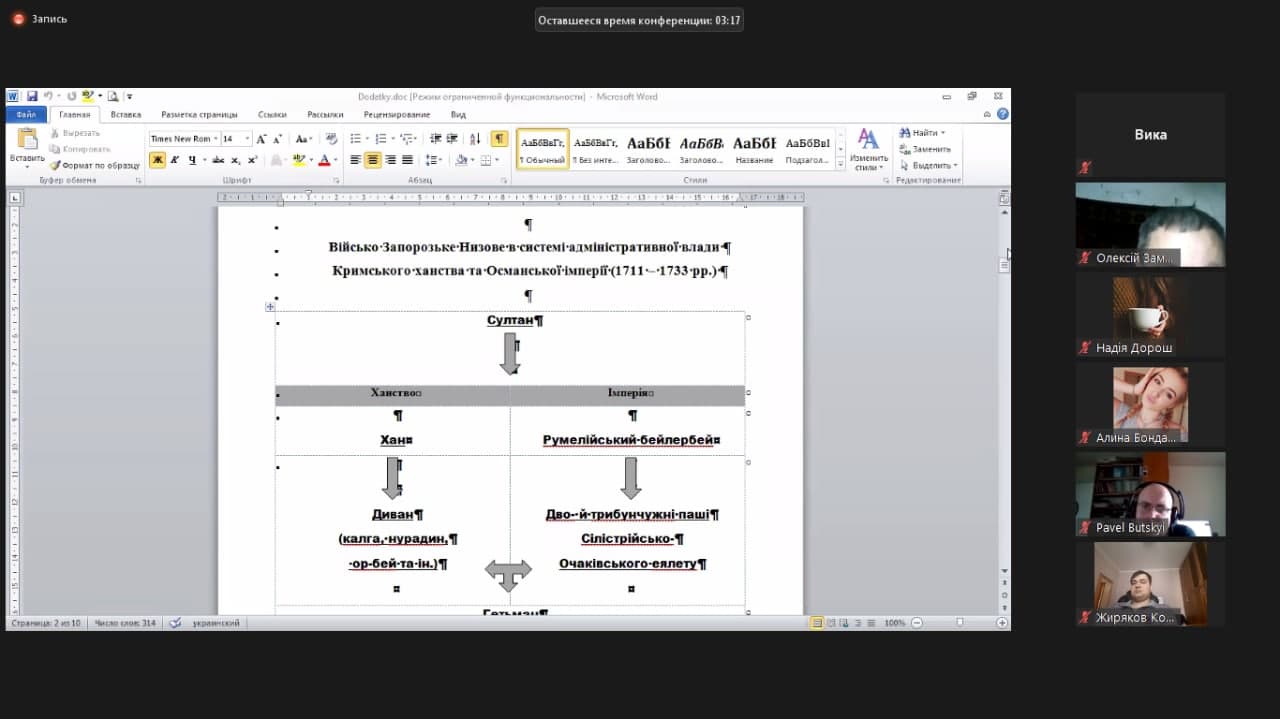
Task: Toggle italic formatting (К) button
Action: click(x=174, y=160)
